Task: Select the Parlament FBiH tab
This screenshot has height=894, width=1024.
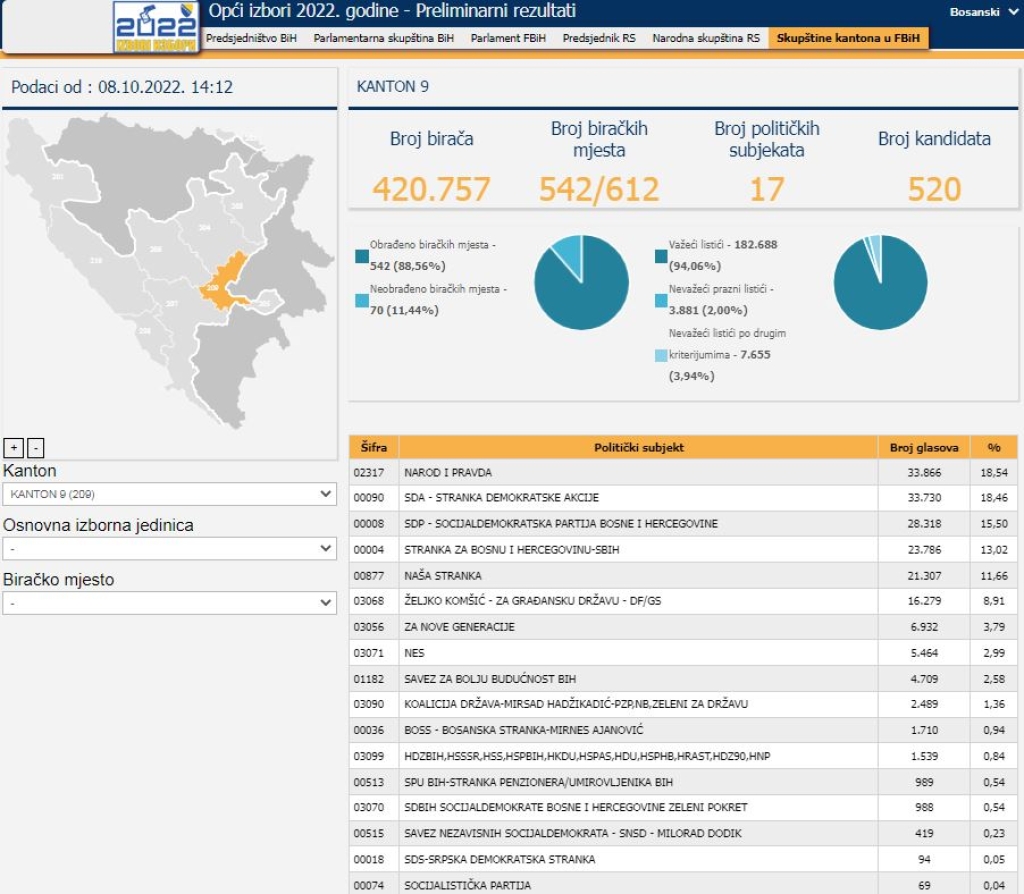Action: click(509, 39)
